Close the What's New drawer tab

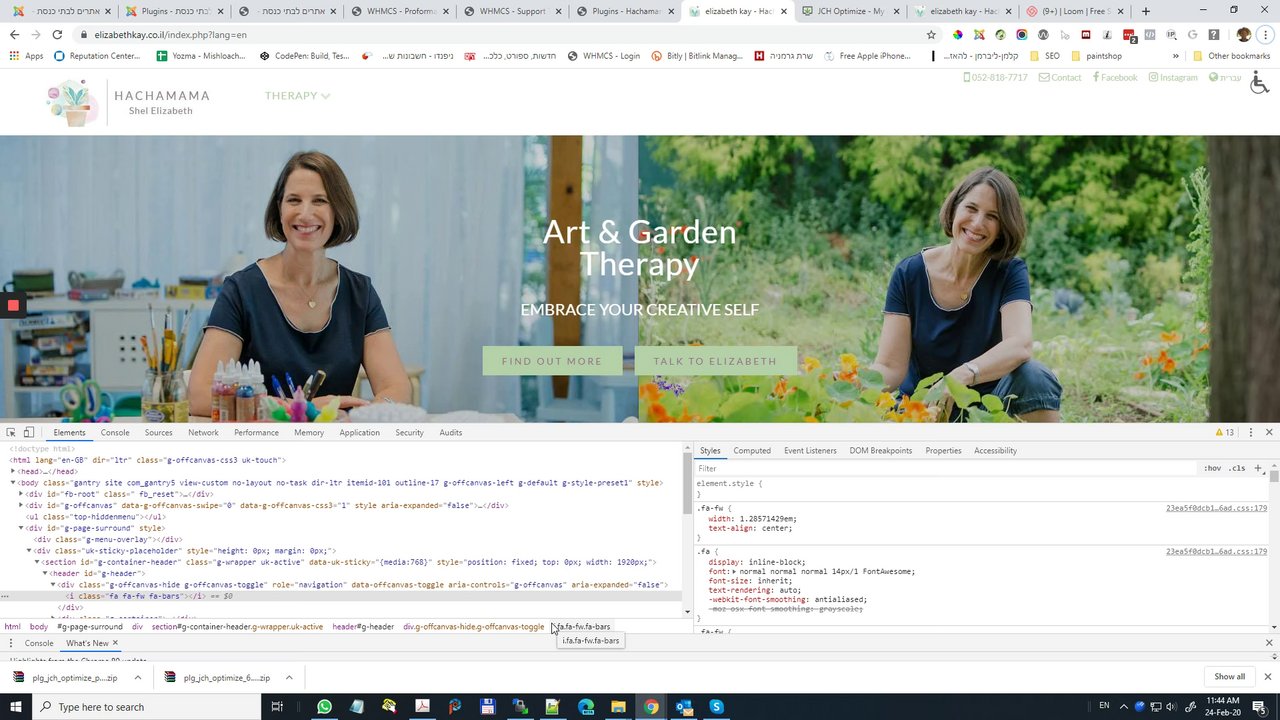[115, 643]
